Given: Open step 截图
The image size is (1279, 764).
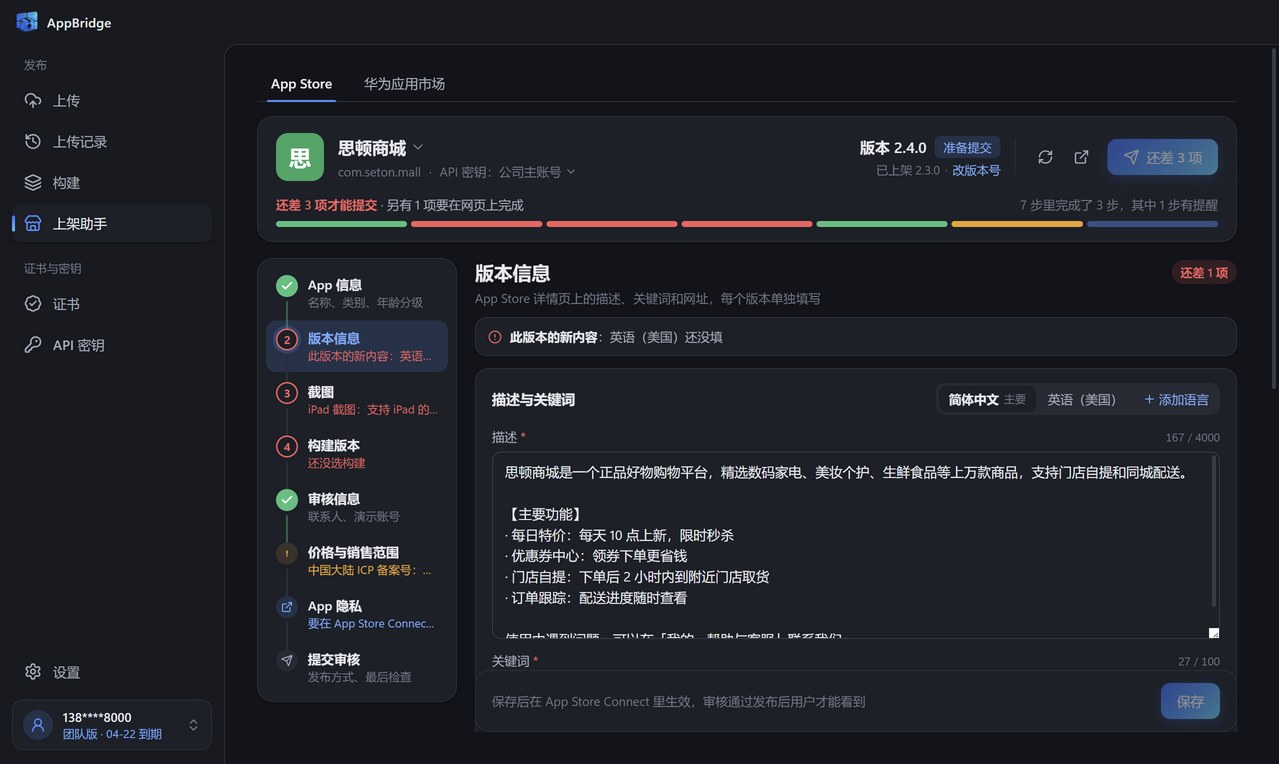Looking at the screenshot, I should pyautogui.click(x=357, y=400).
